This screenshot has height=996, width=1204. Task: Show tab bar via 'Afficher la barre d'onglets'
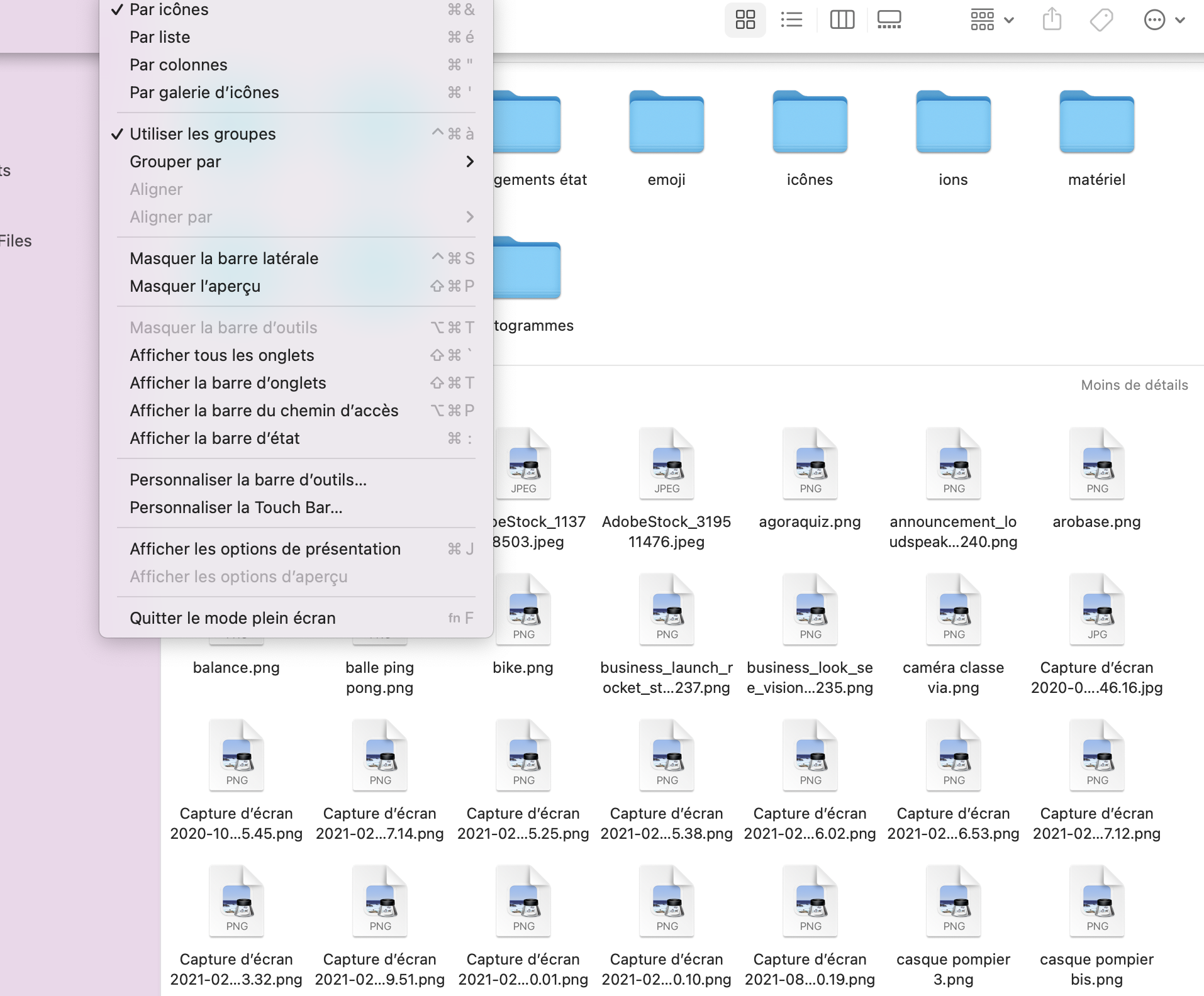[296, 383]
